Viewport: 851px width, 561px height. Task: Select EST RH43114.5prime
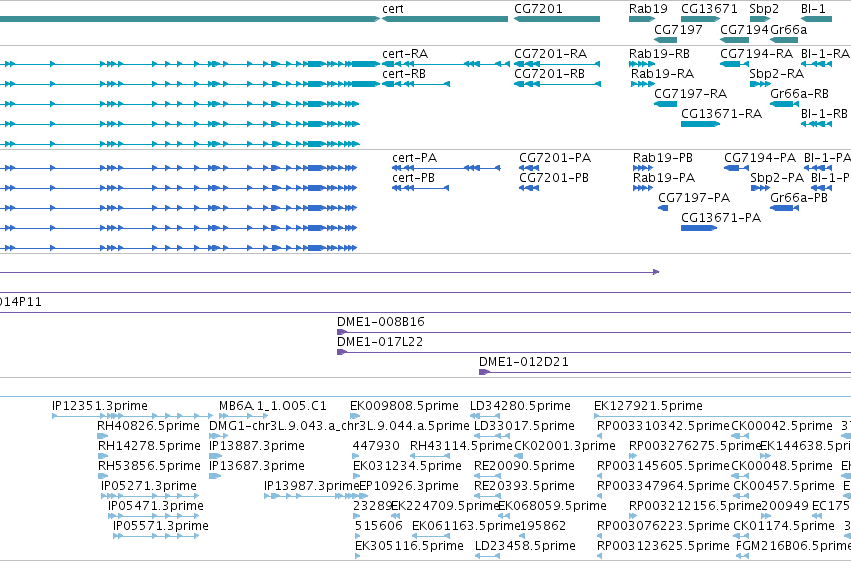click(431, 456)
